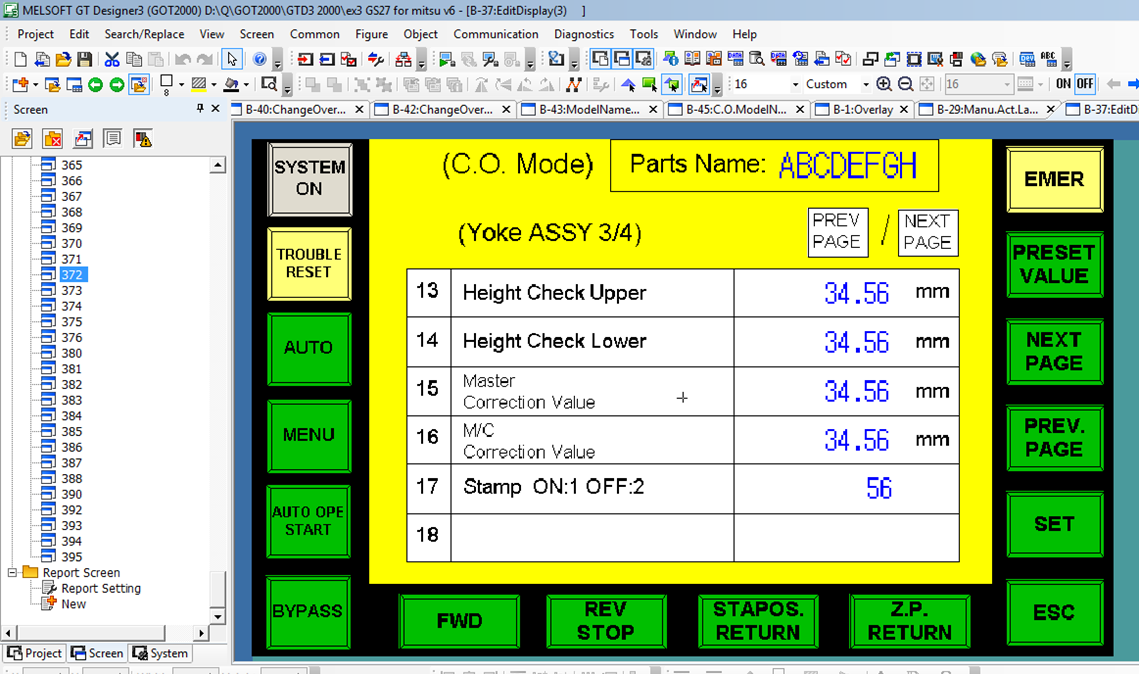Toggle the selection arrow pointer tool
The width and height of the screenshot is (1139, 674).
click(x=232, y=60)
